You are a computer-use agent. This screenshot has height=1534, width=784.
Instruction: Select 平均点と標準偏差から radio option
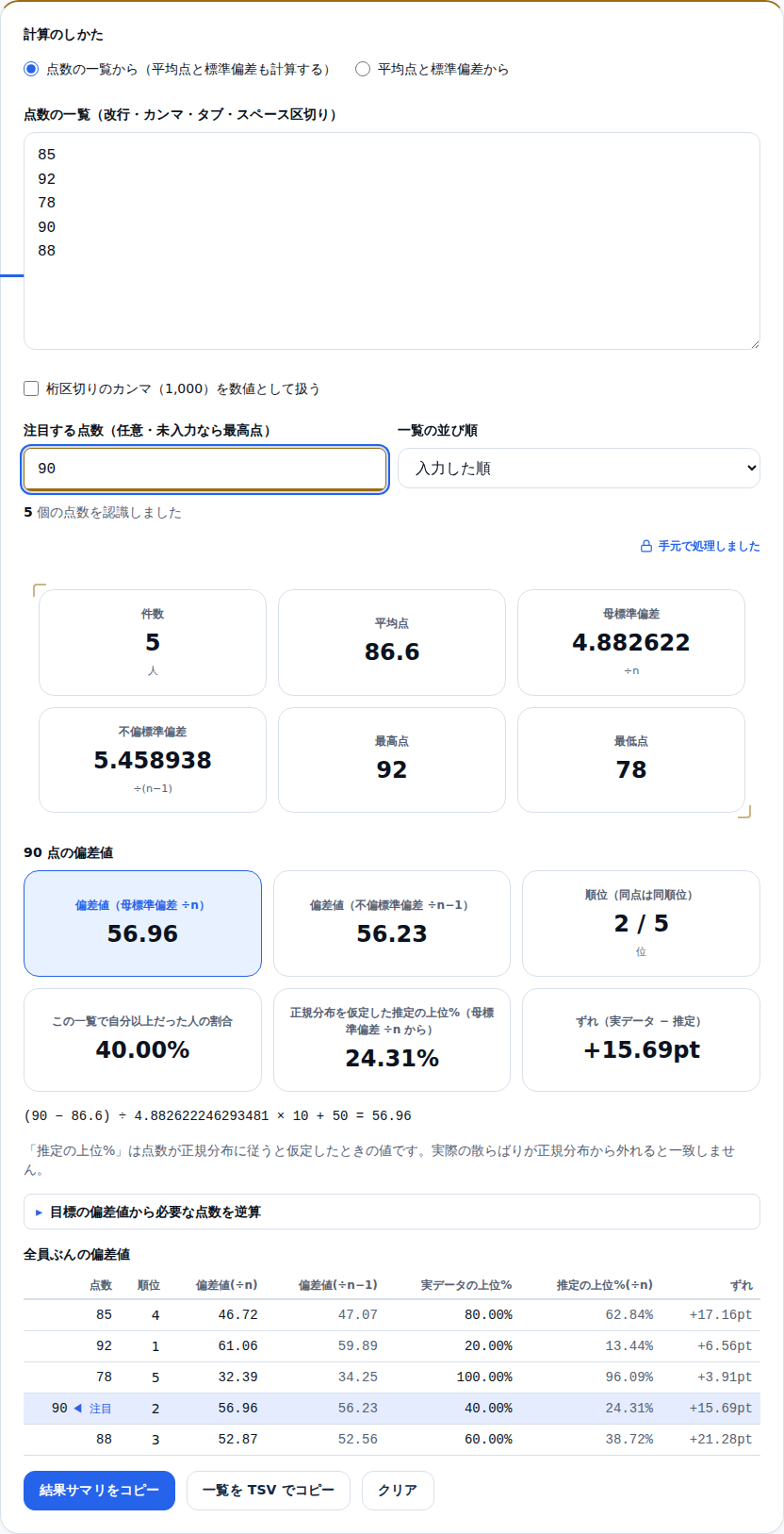click(x=363, y=69)
